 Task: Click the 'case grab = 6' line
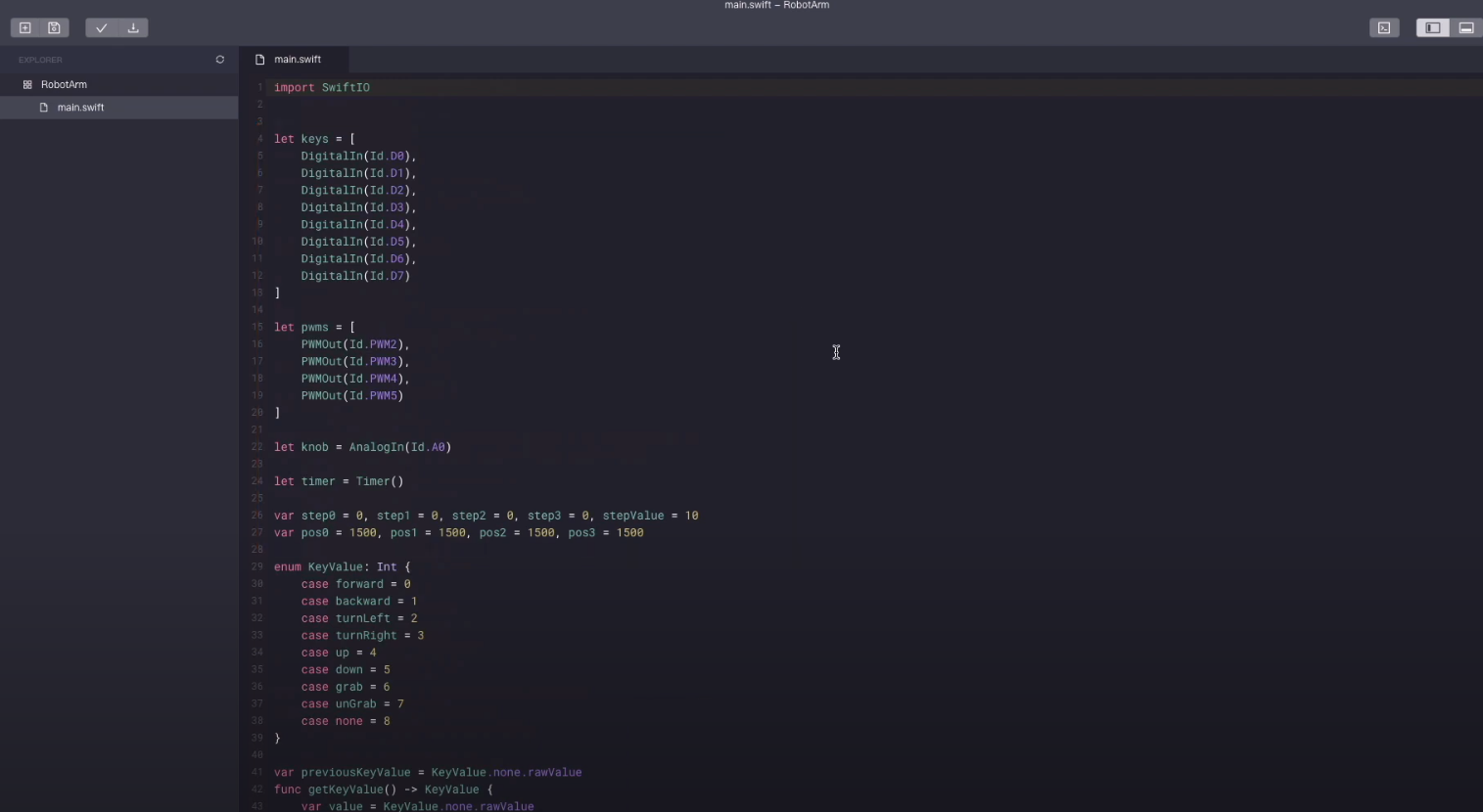(x=346, y=687)
